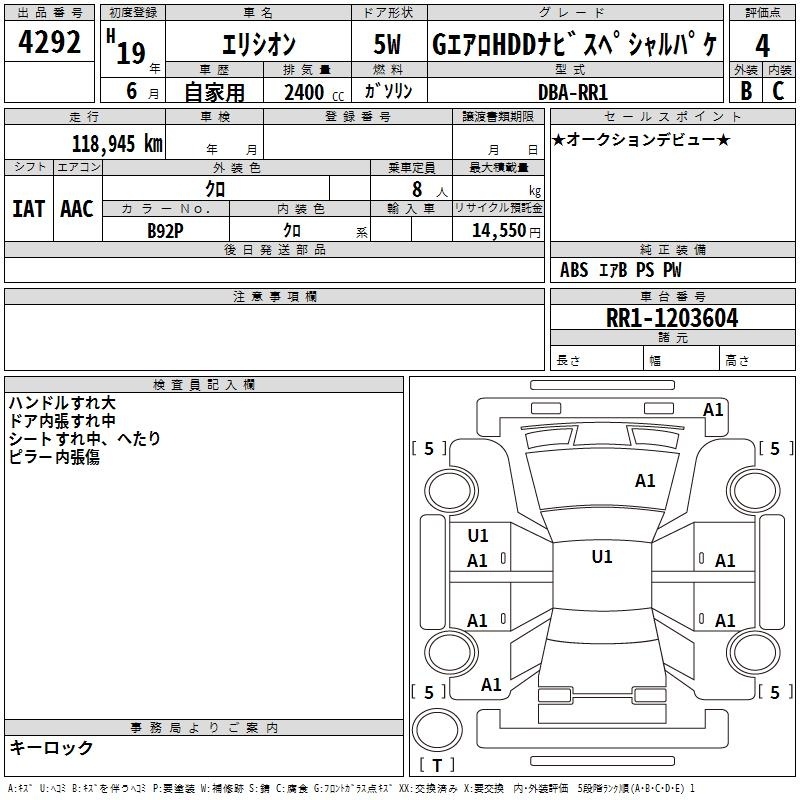Image resolution: width=800 pixels, height=800 pixels.
Task: Click the star before オークションデビュー
Action: (558, 139)
